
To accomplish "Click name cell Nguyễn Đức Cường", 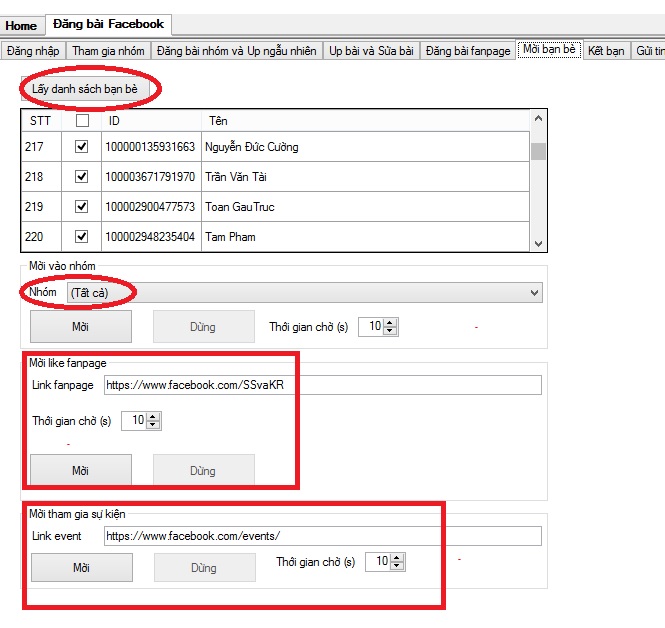I will tap(365, 147).
